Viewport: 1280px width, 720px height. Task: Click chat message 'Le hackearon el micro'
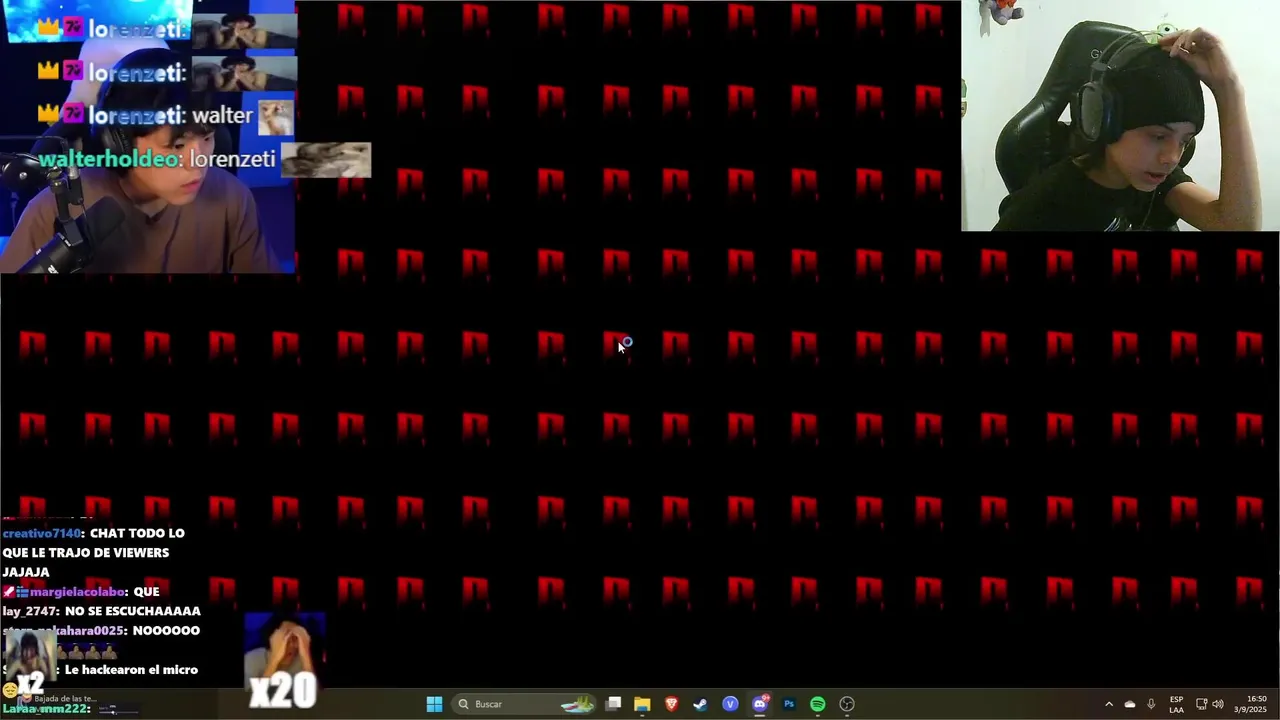tap(131, 670)
